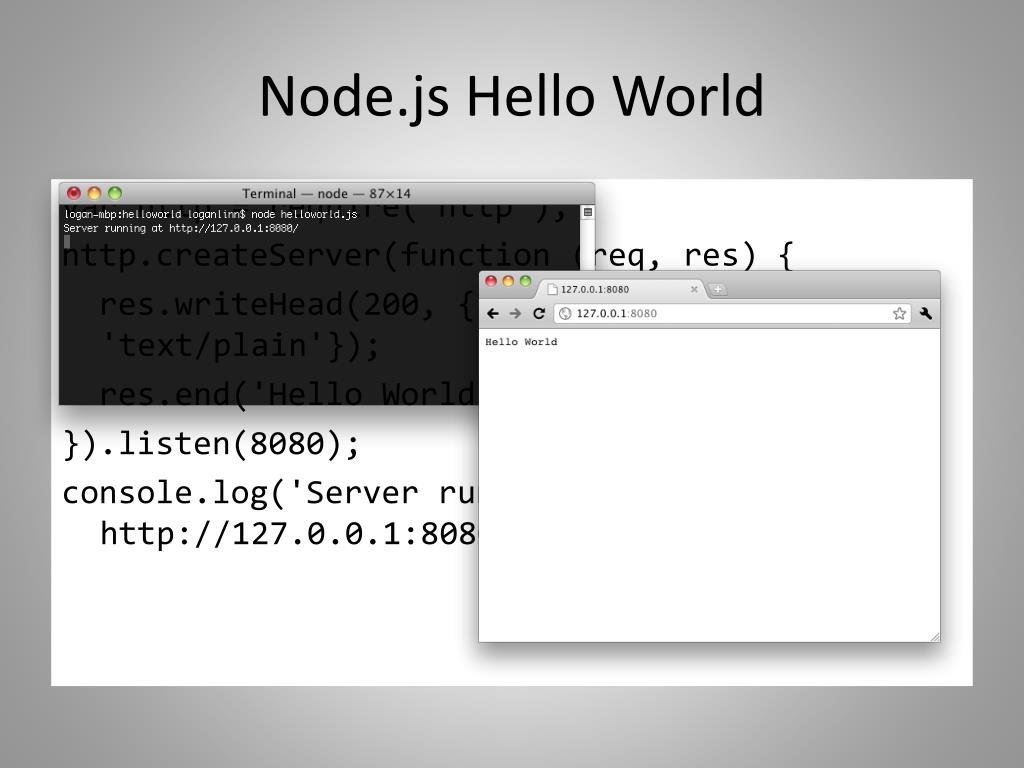Click the Terminal scrollbar toggle icon
The image size is (1024, 768).
click(588, 212)
